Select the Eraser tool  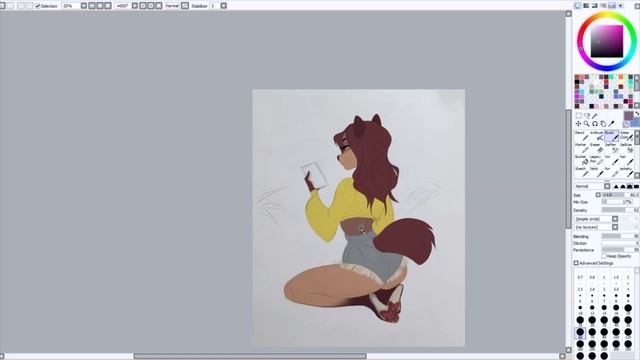click(596, 148)
